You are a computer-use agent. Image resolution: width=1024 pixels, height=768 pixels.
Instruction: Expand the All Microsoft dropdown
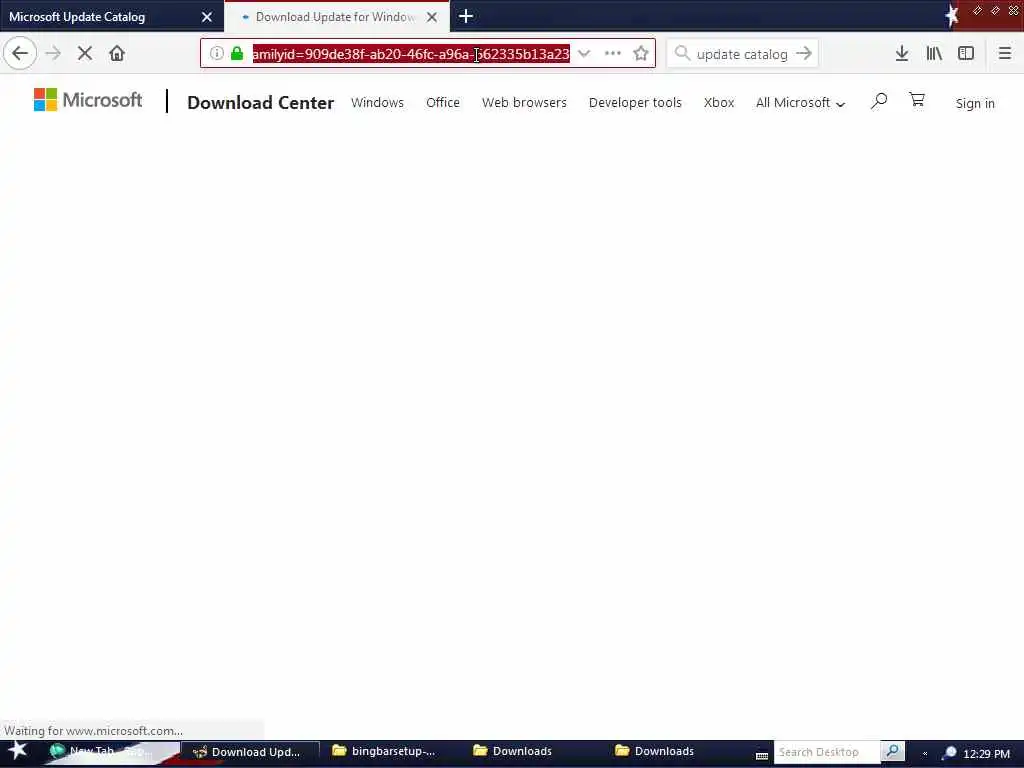(x=800, y=103)
